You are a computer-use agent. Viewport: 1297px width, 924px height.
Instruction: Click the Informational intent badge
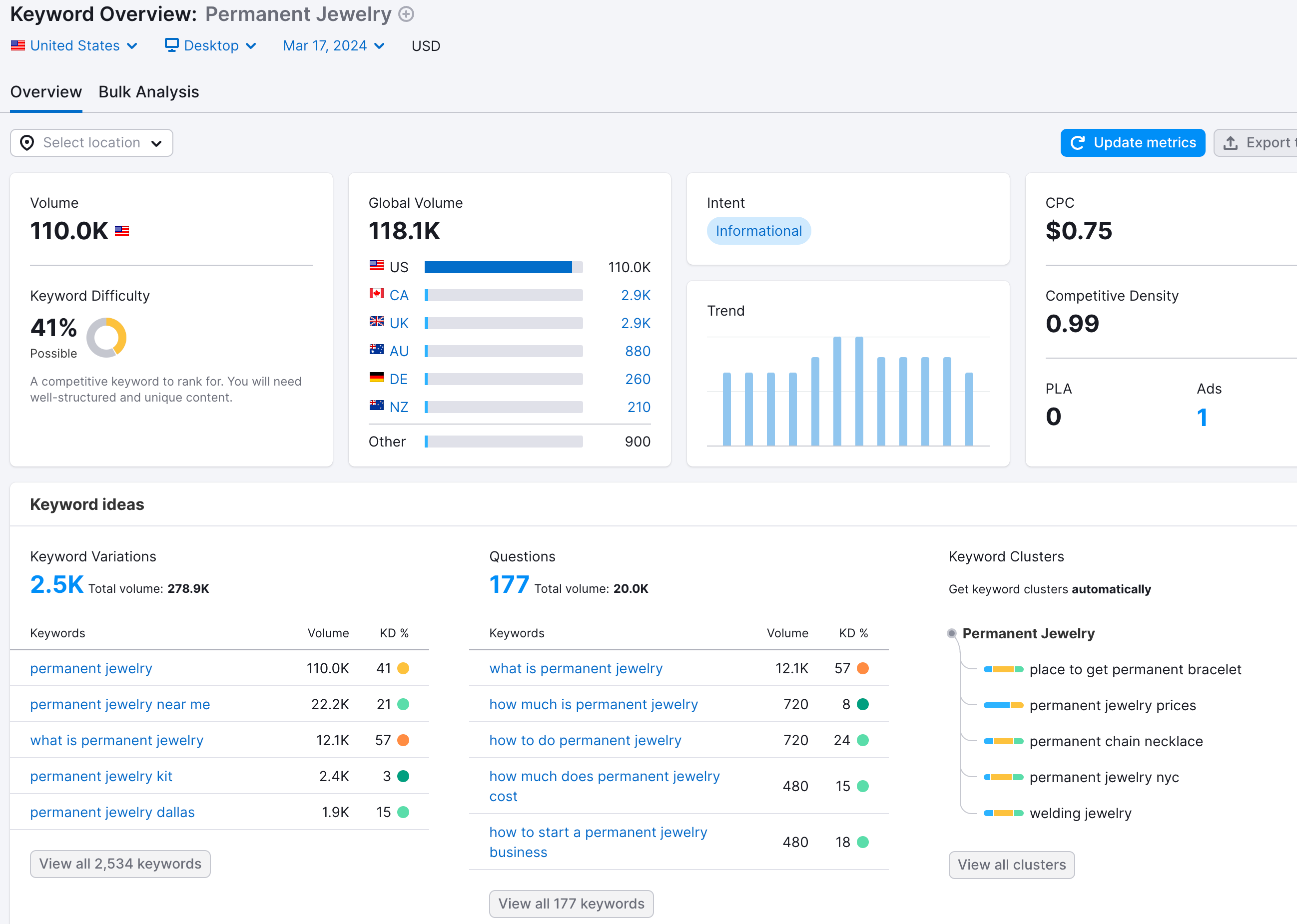click(758, 231)
